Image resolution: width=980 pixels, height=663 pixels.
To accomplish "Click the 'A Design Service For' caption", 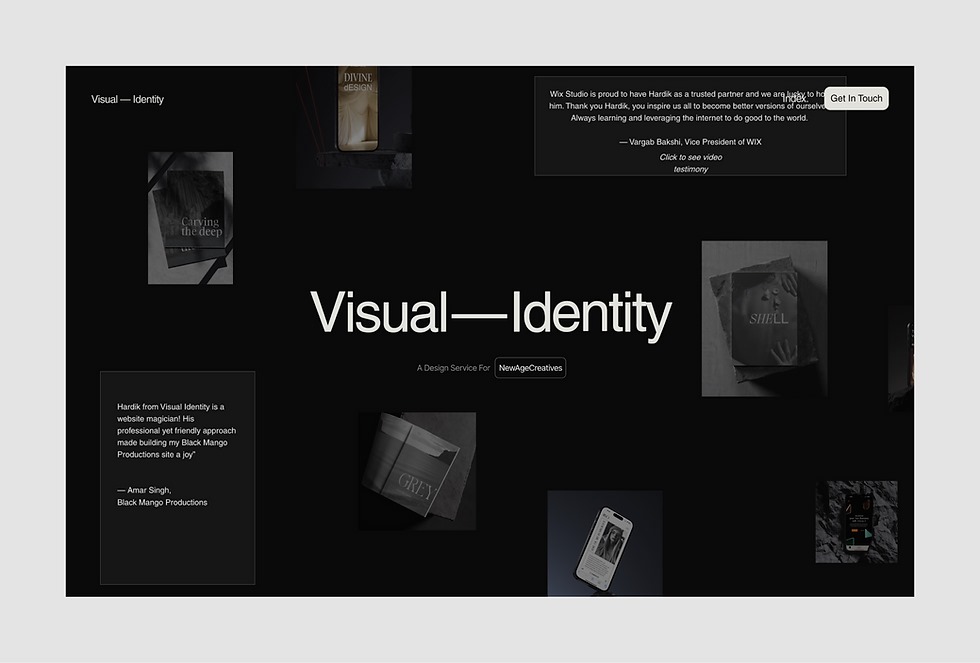I will tap(453, 368).
